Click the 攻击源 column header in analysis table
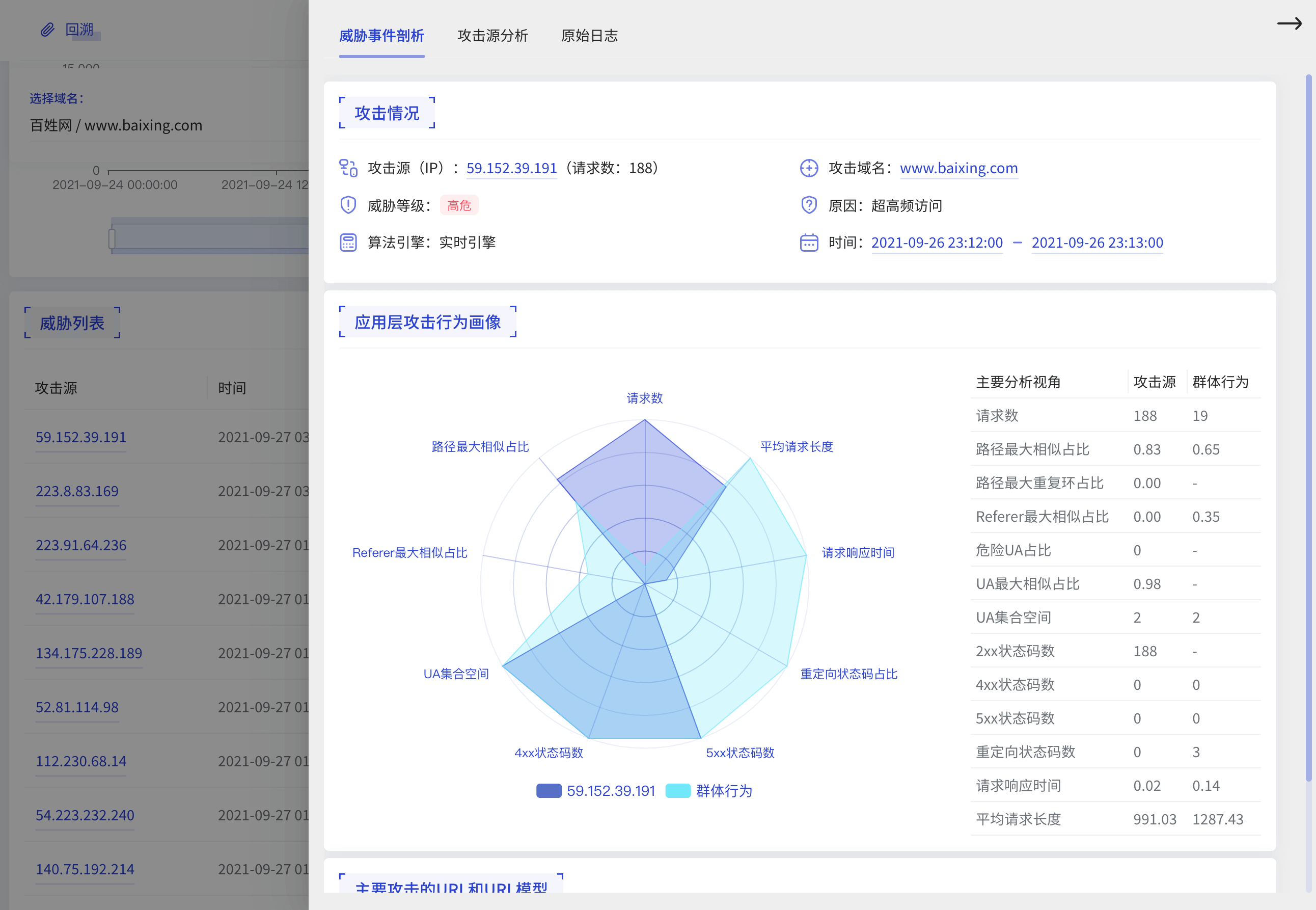 click(x=1154, y=382)
